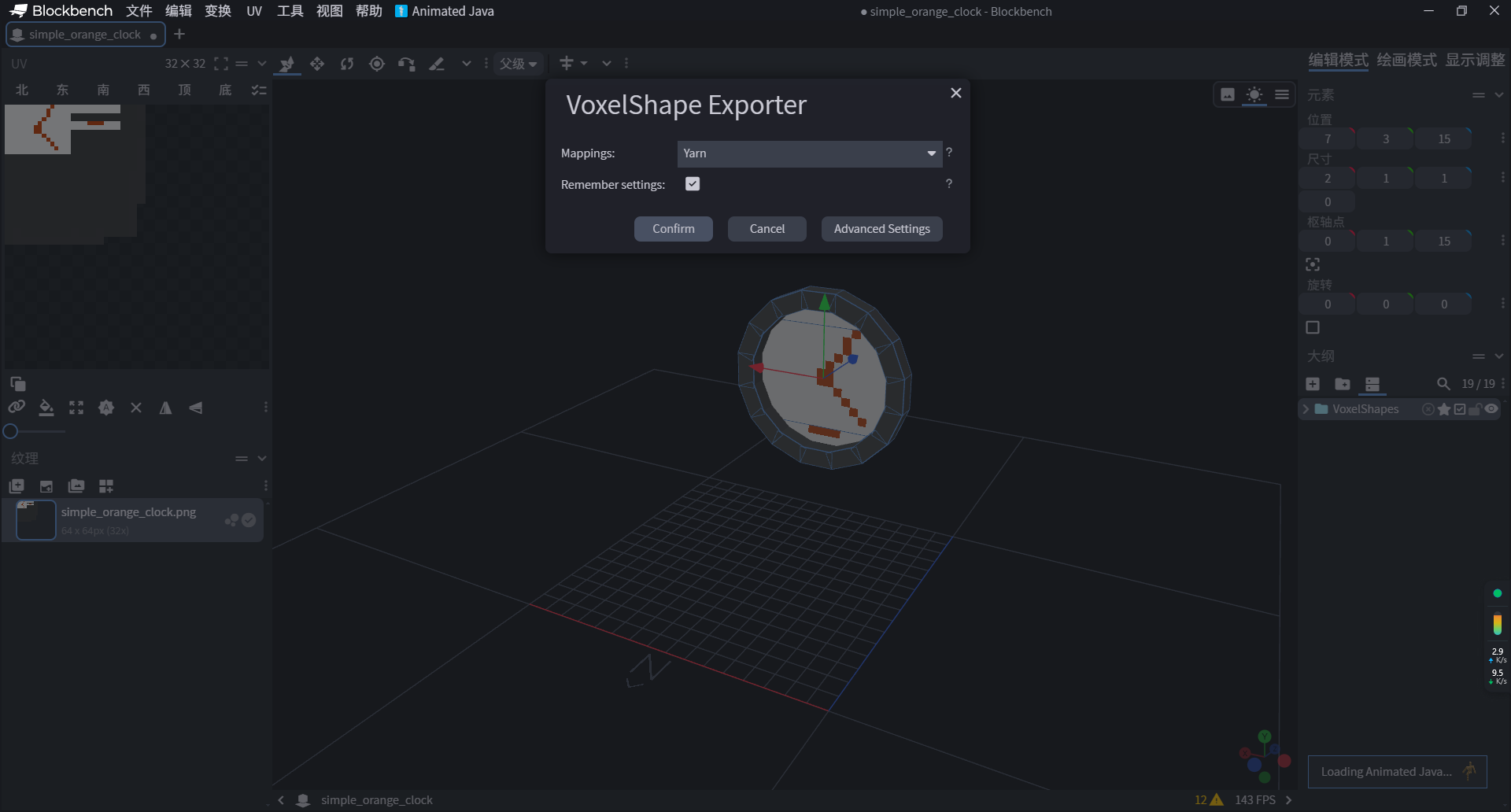Expand the VoxelShapes group in outliner
Screen dimensions: 1511x812
(x=1306, y=409)
